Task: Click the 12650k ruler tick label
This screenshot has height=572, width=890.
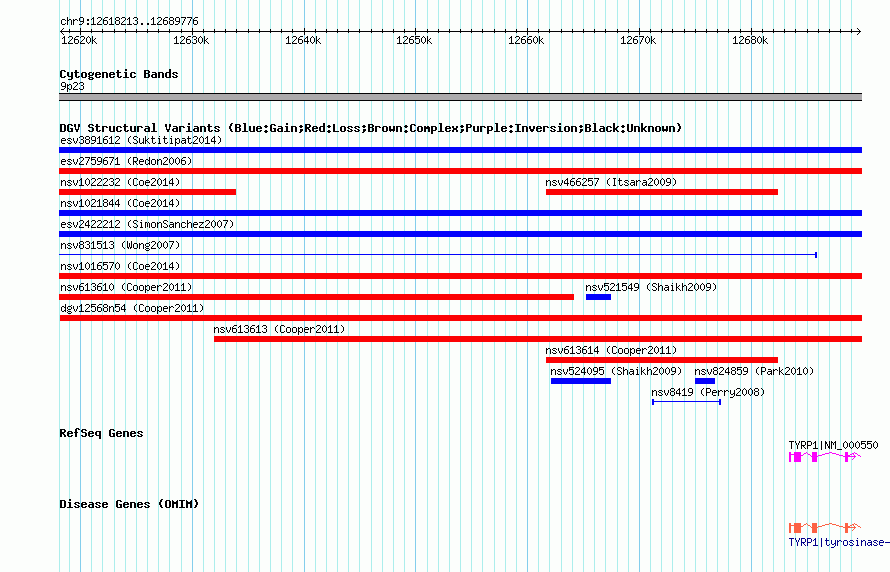Action: pos(414,40)
